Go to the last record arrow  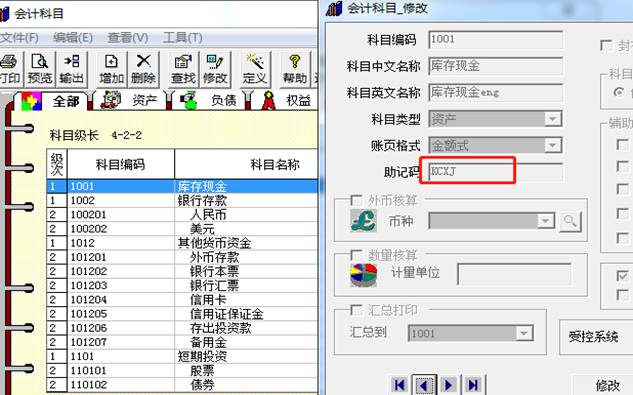pyautogui.click(x=473, y=385)
